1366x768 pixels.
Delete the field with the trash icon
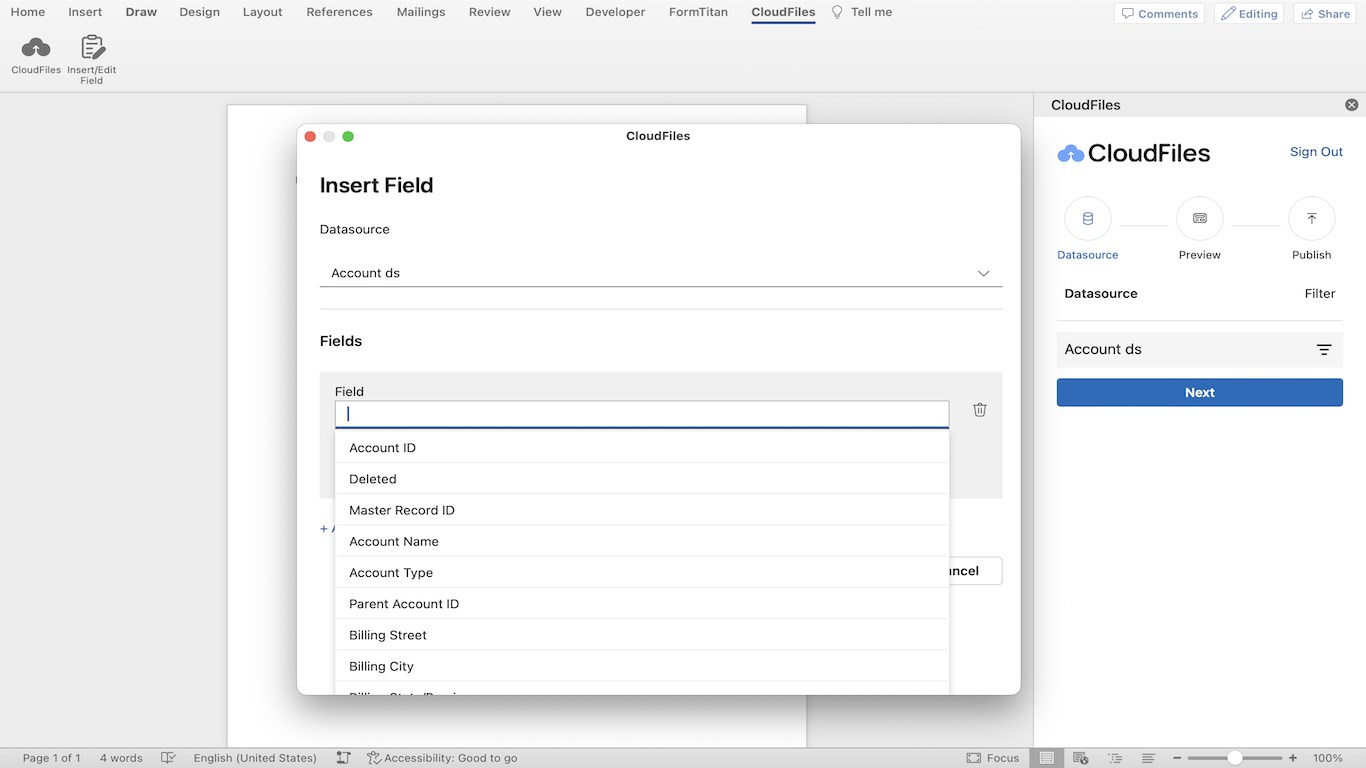[x=980, y=409]
